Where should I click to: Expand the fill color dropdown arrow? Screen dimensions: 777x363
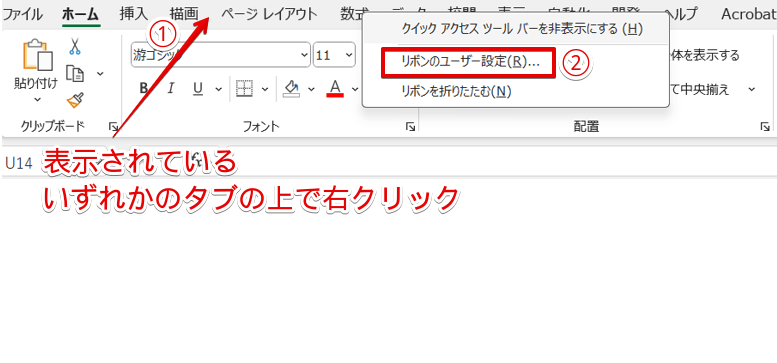point(311,89)
